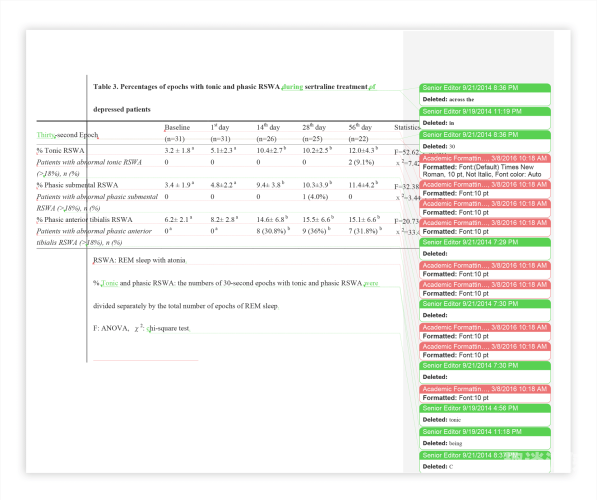Click the '10.2±2.5' cell
Image resolution: width=597 pixels, height=500 pixels.
(x=318, y=150)
